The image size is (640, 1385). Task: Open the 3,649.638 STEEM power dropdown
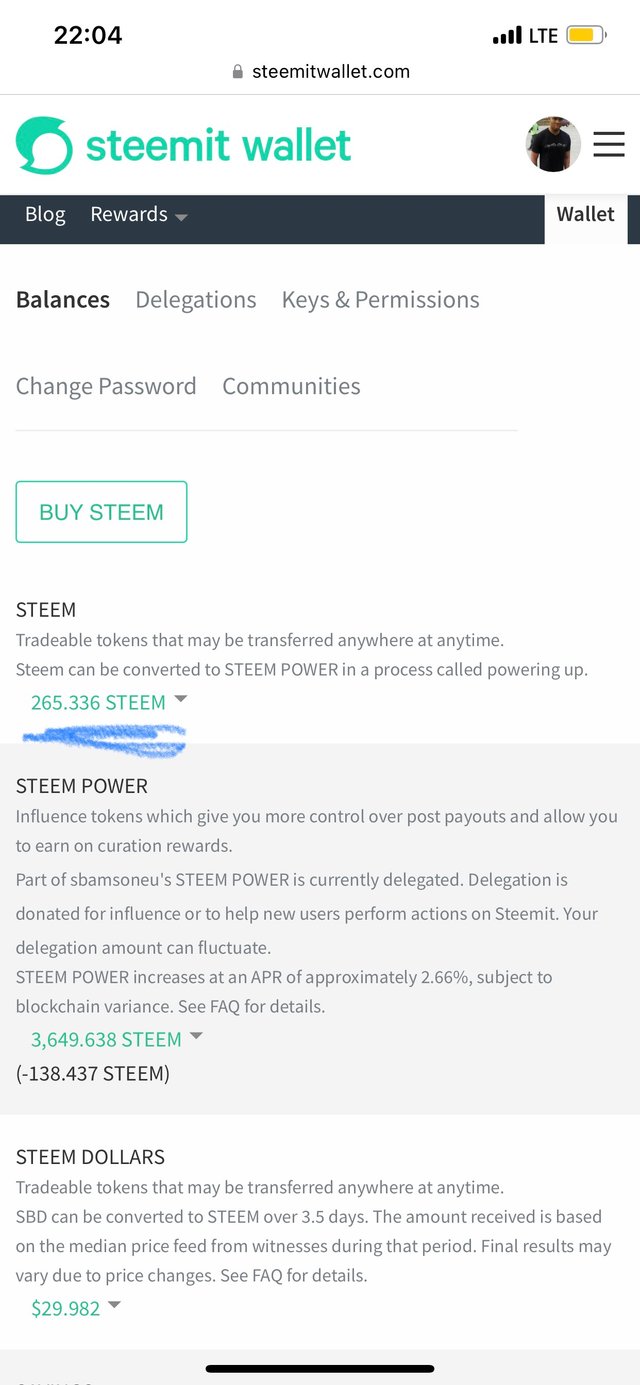pyautogui.click(x=116, y=1039)
